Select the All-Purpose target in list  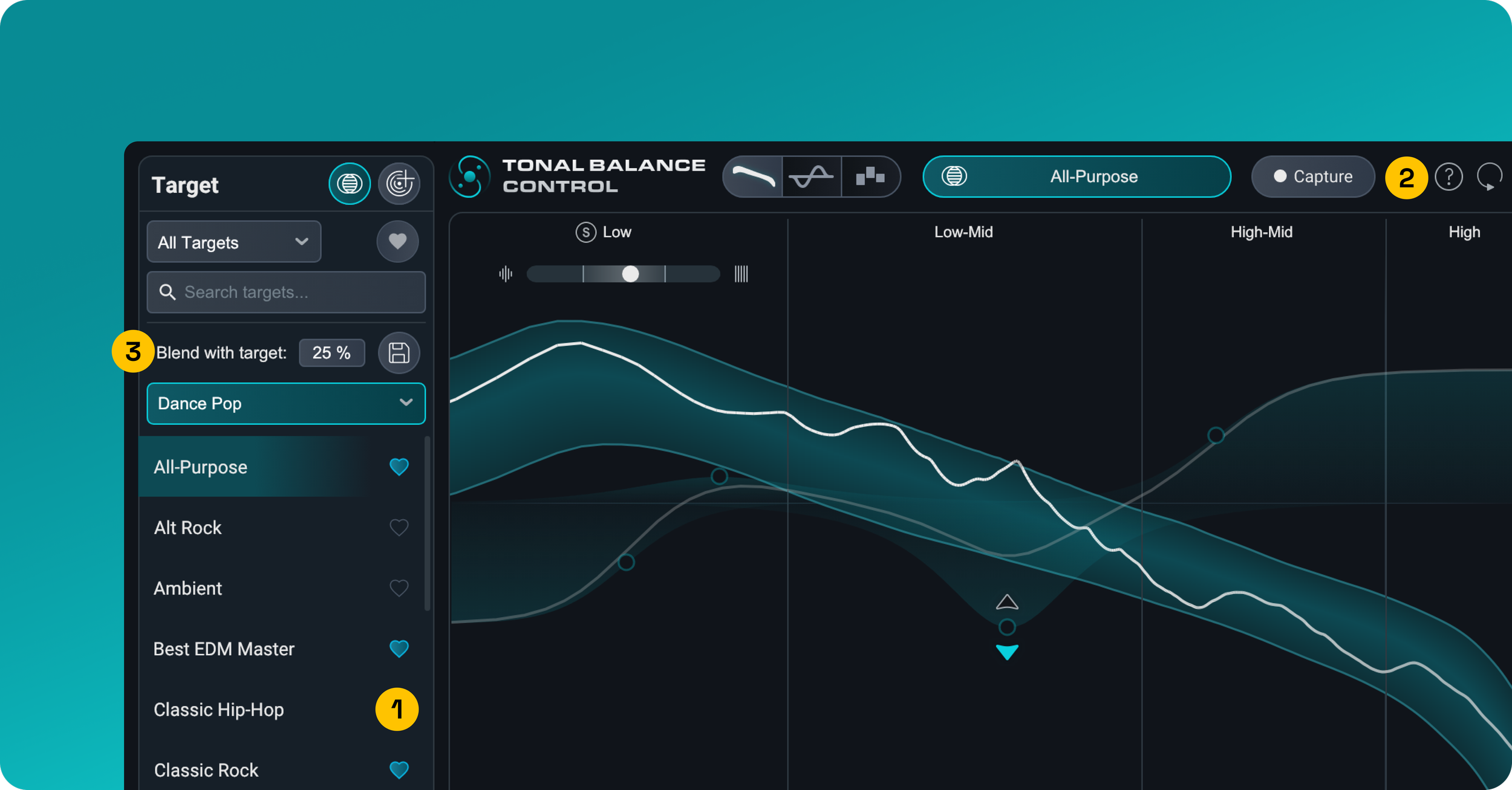coord(201,467)
